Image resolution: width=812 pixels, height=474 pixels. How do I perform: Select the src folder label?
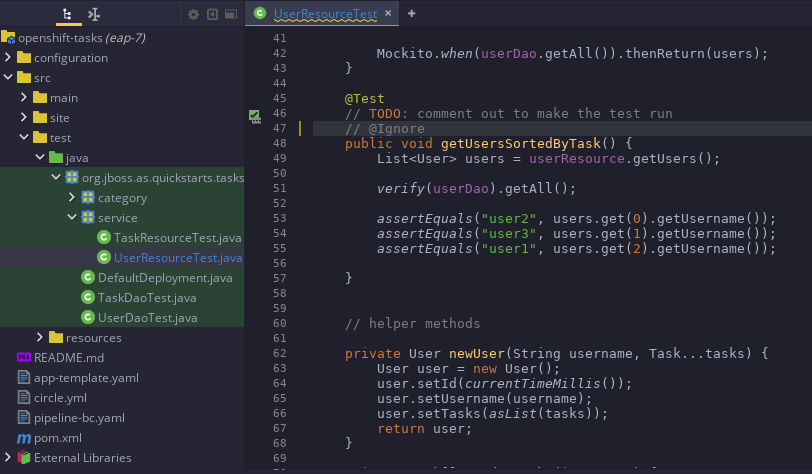click(x=42, y=78)
